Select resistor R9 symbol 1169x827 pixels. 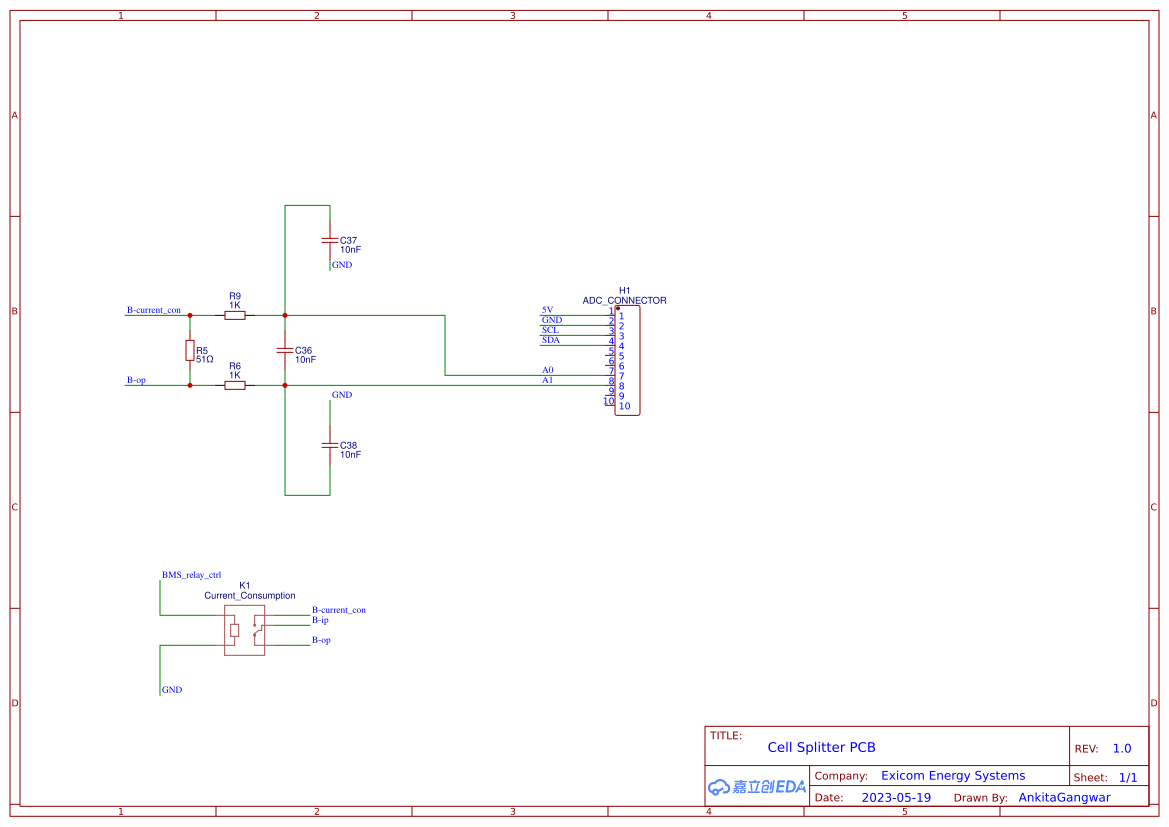pyautogui.click(x=235, y=314)
